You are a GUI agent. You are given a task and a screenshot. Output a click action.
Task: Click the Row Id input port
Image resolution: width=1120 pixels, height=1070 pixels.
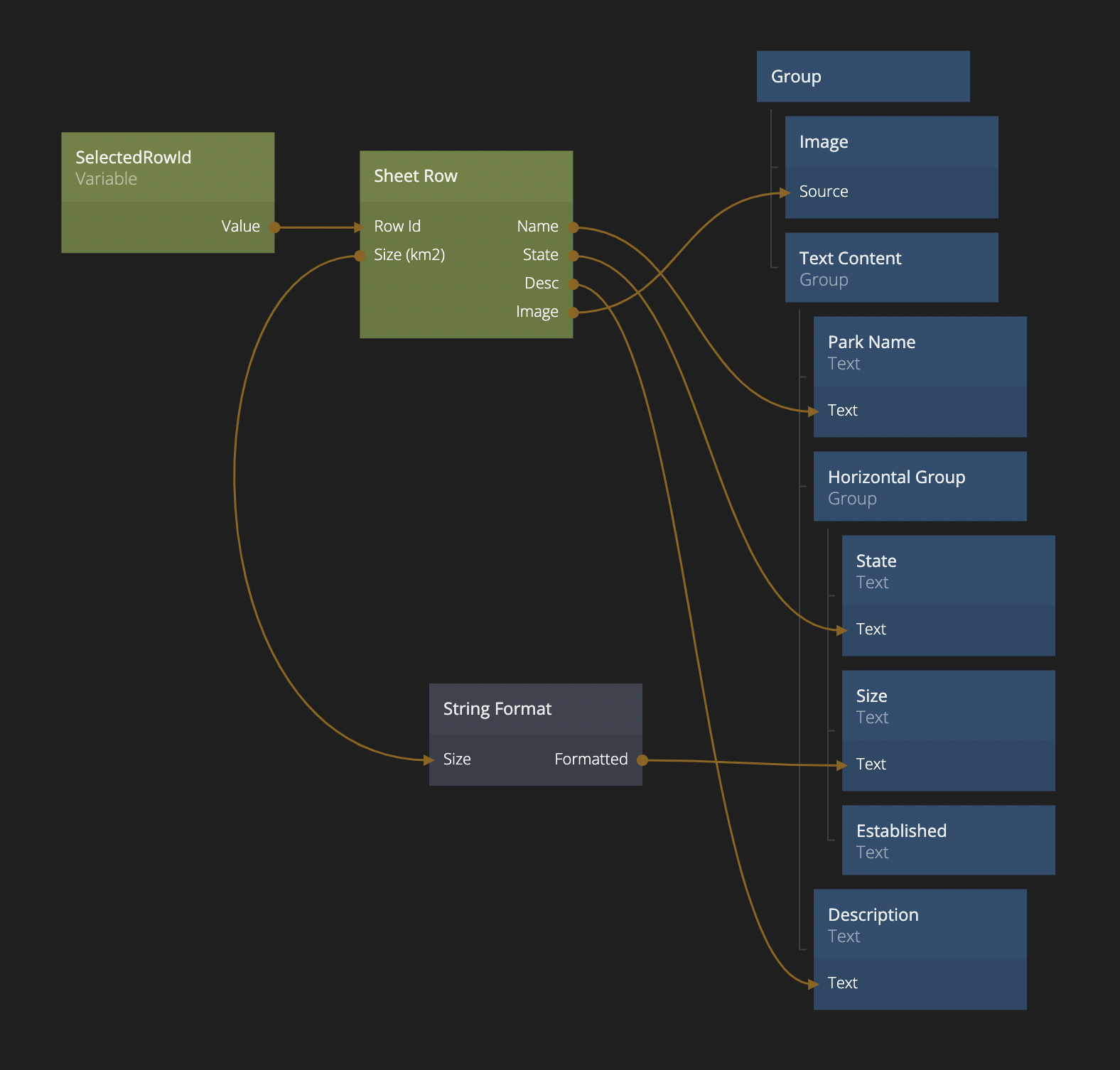(360, 227)
